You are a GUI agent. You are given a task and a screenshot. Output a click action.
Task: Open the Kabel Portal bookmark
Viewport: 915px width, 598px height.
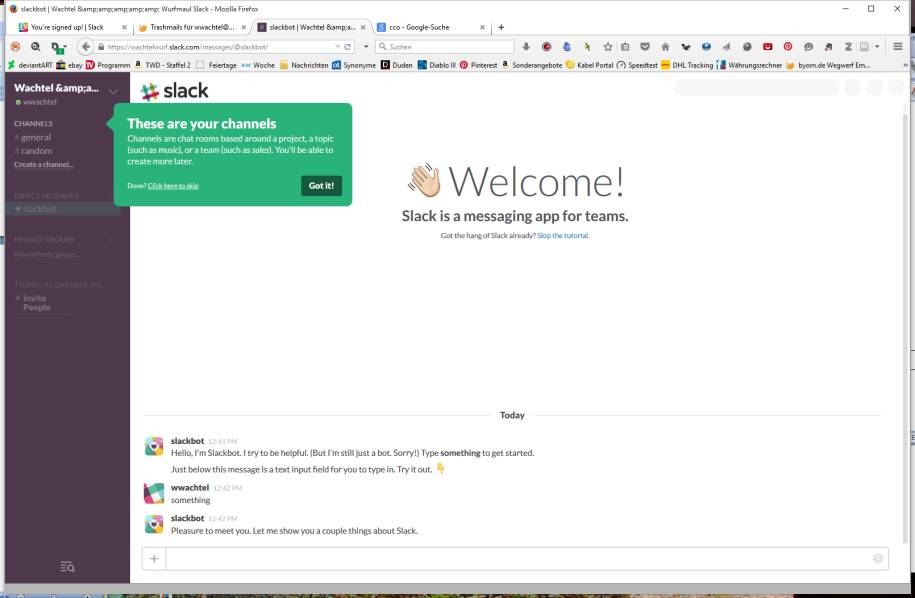pos(589,65)
